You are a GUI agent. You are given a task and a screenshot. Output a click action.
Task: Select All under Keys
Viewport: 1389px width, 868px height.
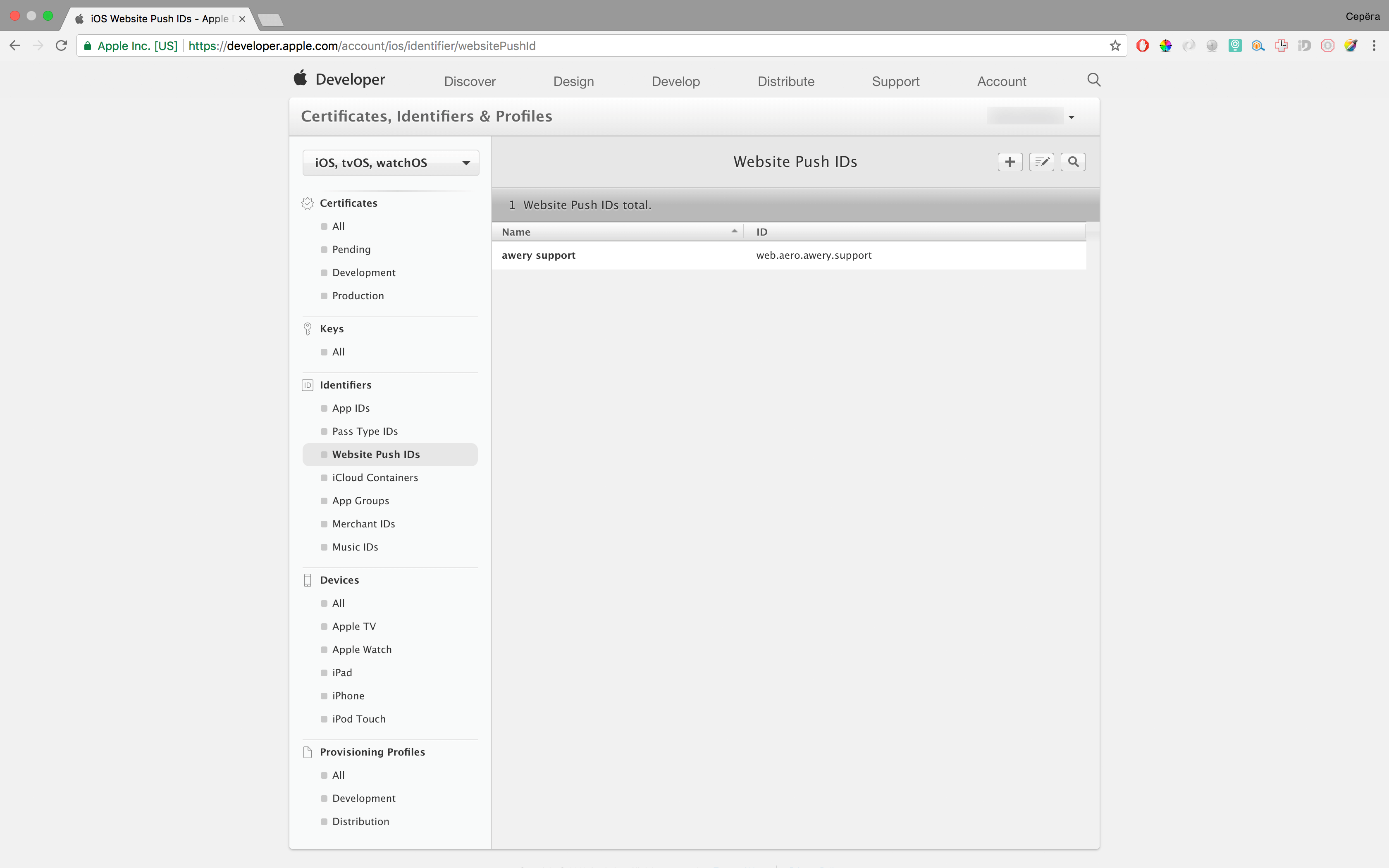pos(339,352)
